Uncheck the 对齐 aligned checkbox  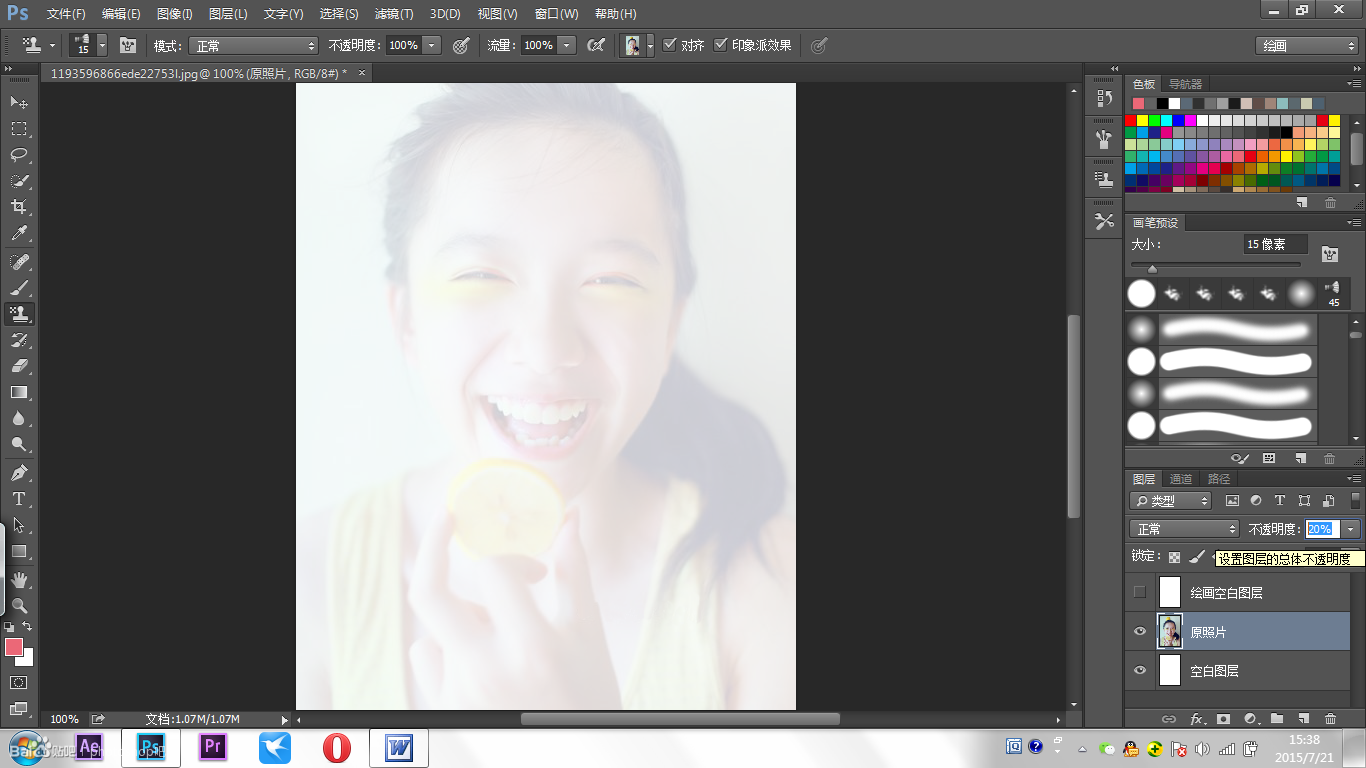(669, 45)
